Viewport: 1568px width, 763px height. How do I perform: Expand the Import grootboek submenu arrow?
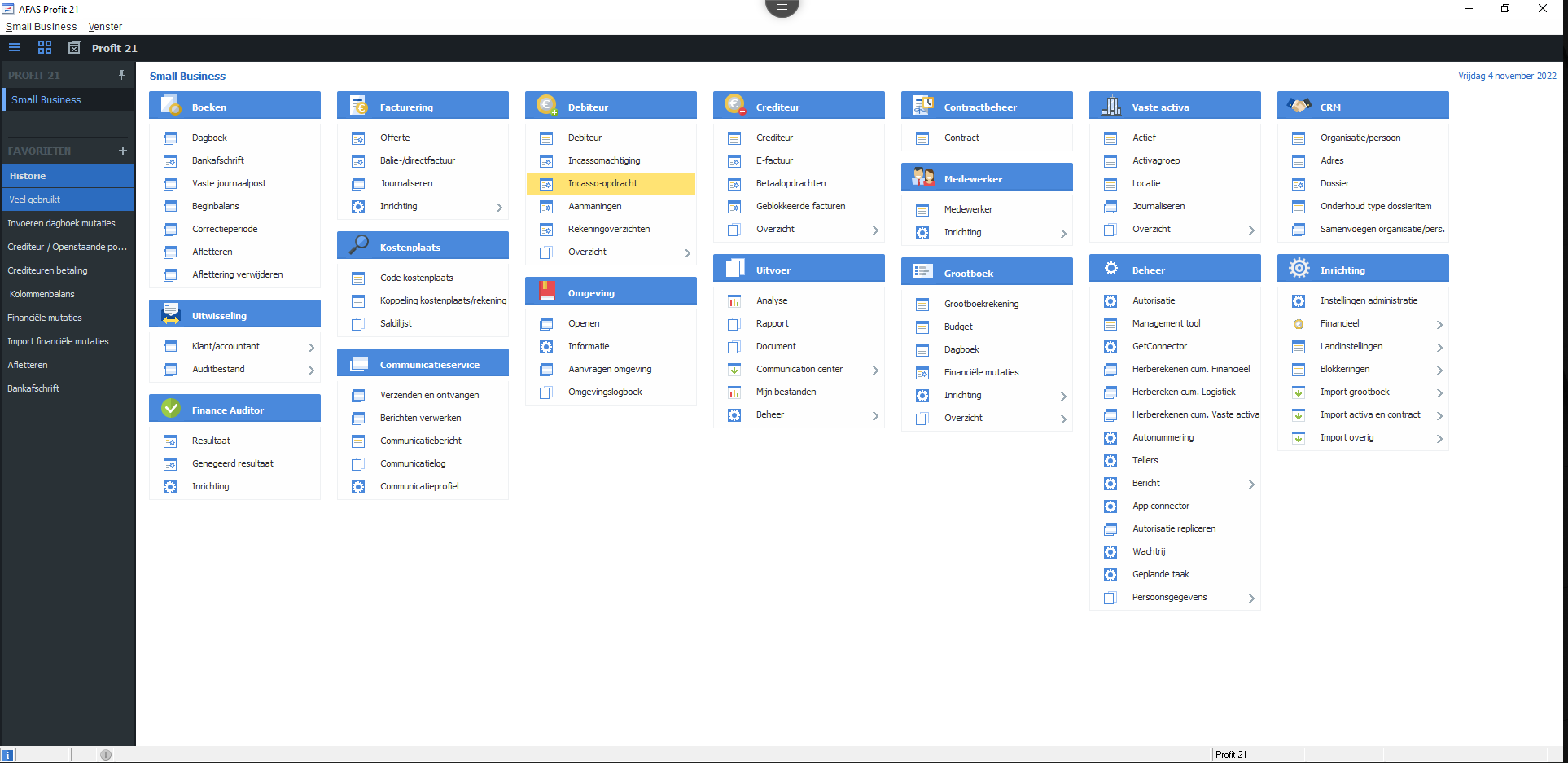pyautogui.click(x=1439, y=393)
